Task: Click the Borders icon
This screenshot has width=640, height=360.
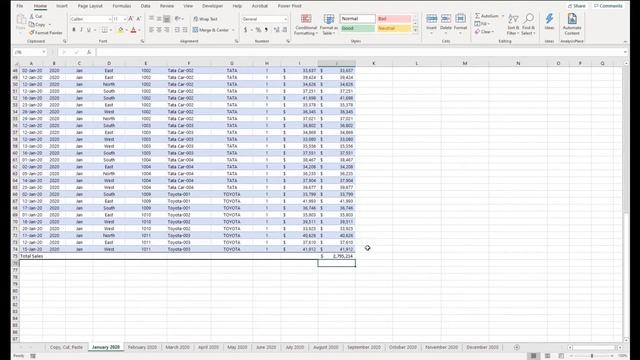Action: click(104, 30)
